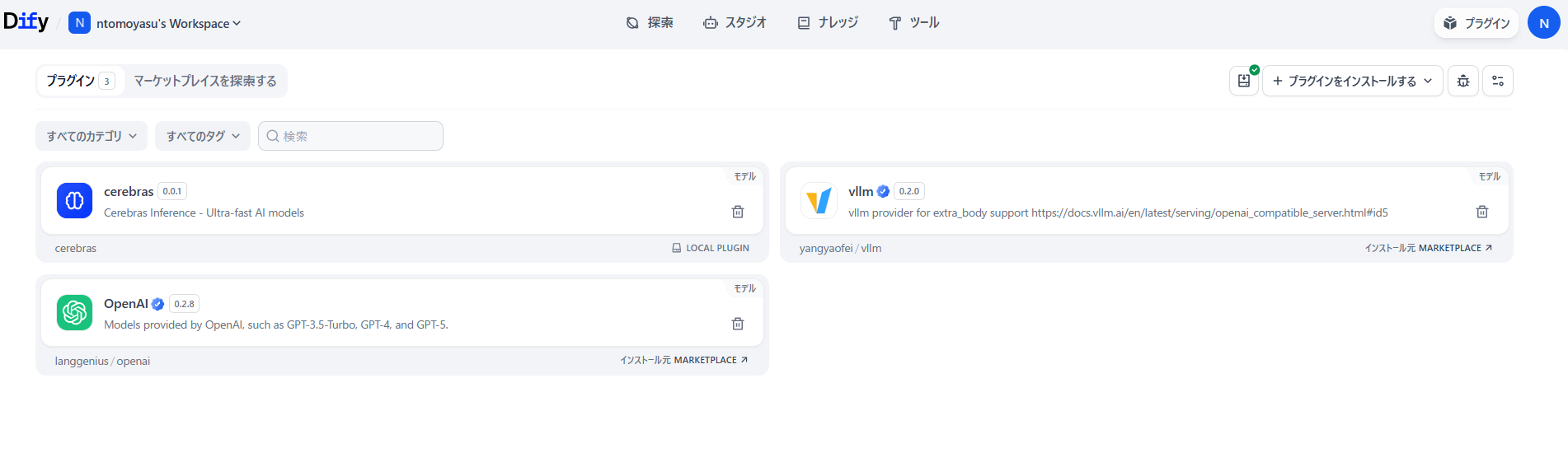This screenshot has height=453, width=1568.
Task: Click the Dify logo
Action: (x=26, y=22)
